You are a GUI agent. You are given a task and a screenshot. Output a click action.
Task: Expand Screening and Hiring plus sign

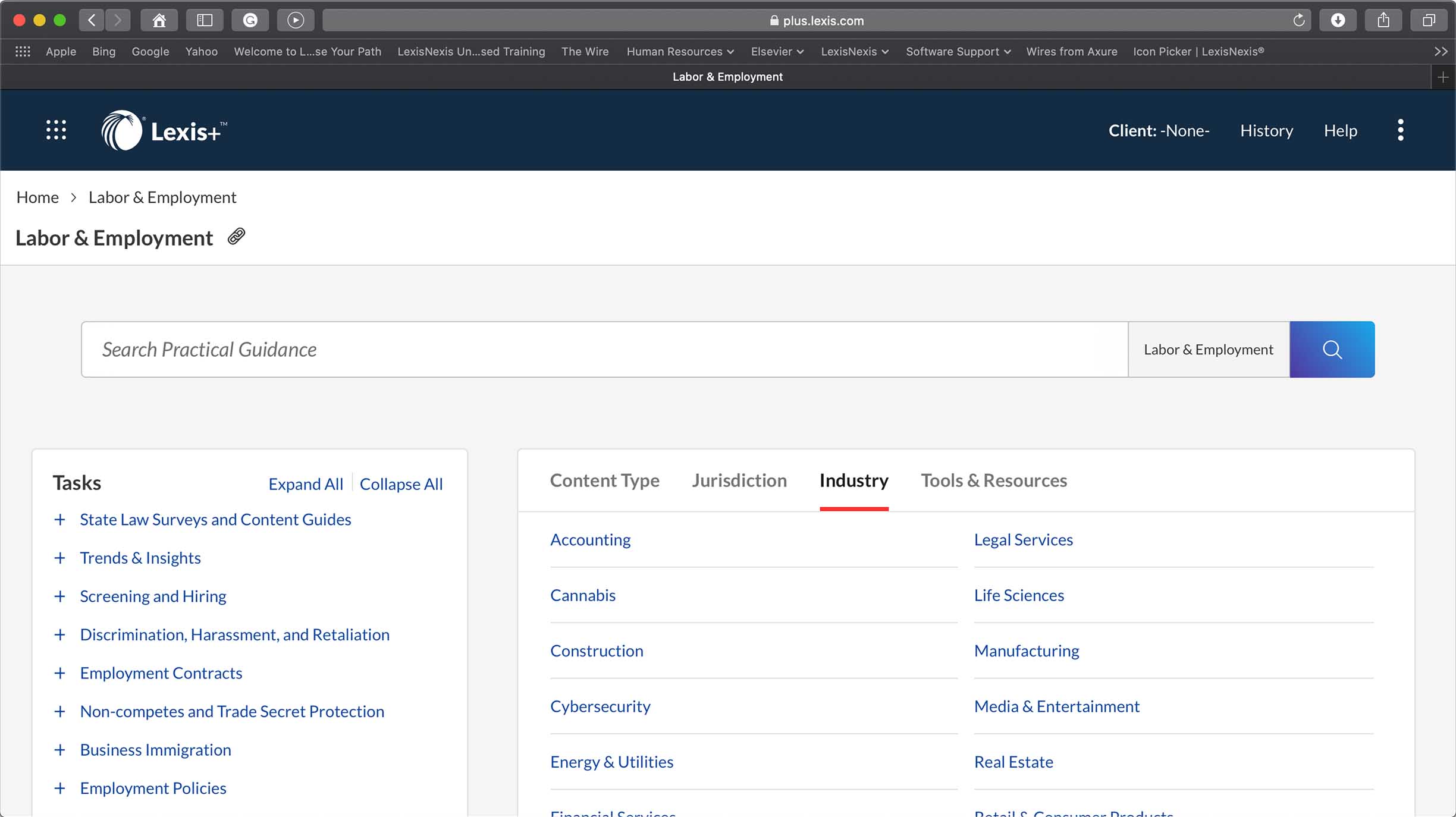[59, 596]
